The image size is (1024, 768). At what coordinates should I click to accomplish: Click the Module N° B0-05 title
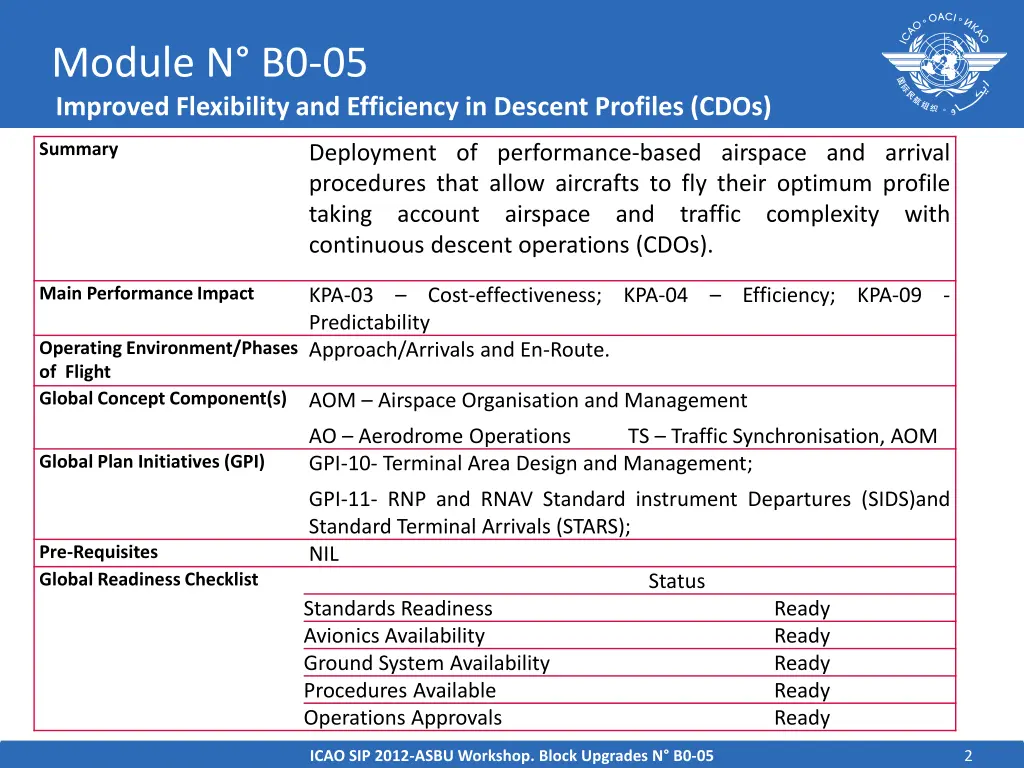pyautogui.click(x=210, y=63)
